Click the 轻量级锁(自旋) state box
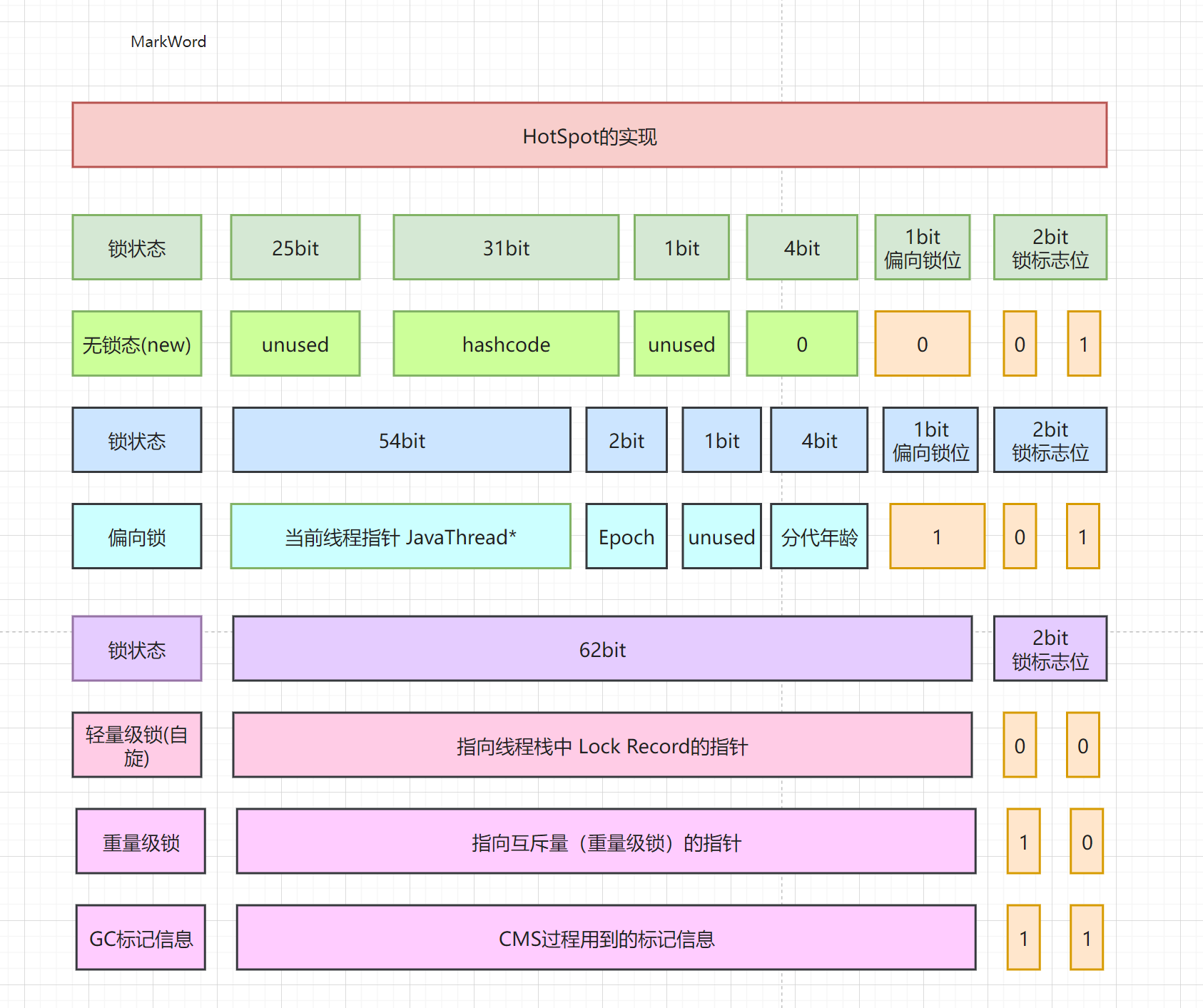The width and height of the screenshot is (1203, 1008). pyautogui.click(x=137, y=745)
